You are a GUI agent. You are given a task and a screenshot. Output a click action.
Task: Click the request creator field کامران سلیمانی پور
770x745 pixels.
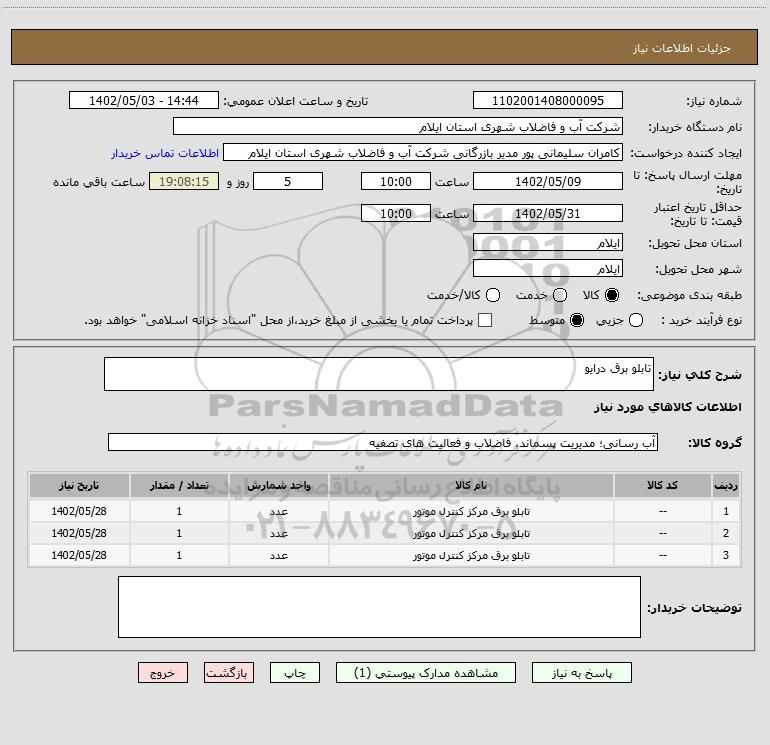pyautogui.click(x=423, y=153)
